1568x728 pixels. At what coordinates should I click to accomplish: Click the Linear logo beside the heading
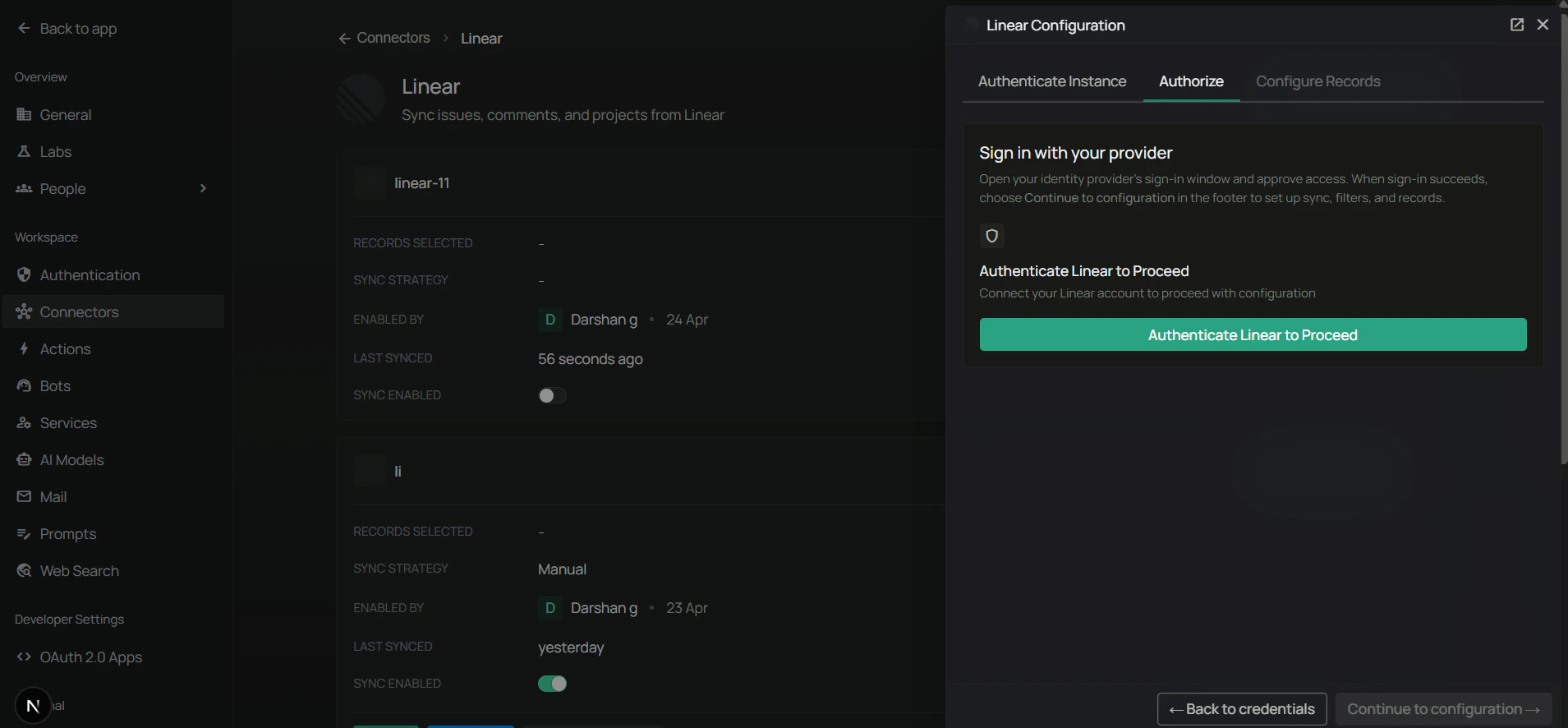click(x=361, y=99)
